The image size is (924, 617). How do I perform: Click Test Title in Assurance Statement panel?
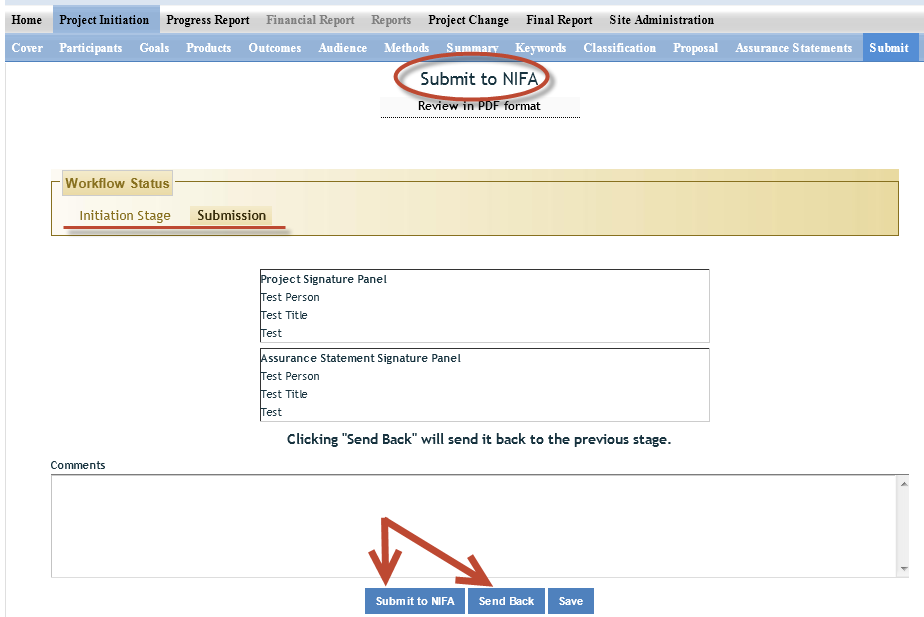(284, 394)
